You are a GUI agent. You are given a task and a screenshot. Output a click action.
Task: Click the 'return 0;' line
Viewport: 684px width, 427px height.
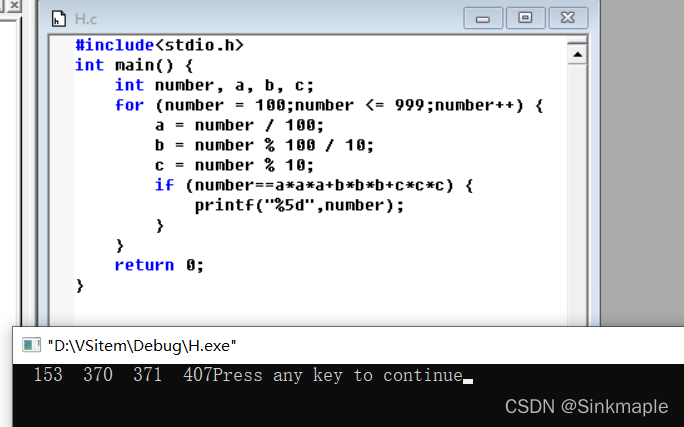159,265
